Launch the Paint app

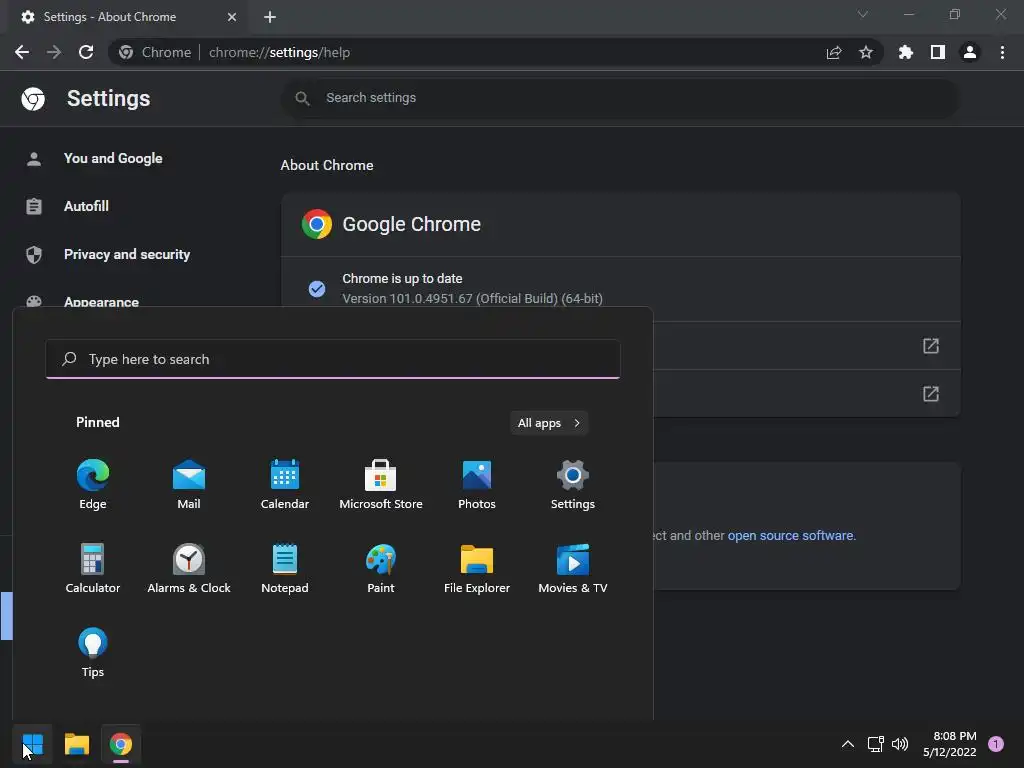381,568
